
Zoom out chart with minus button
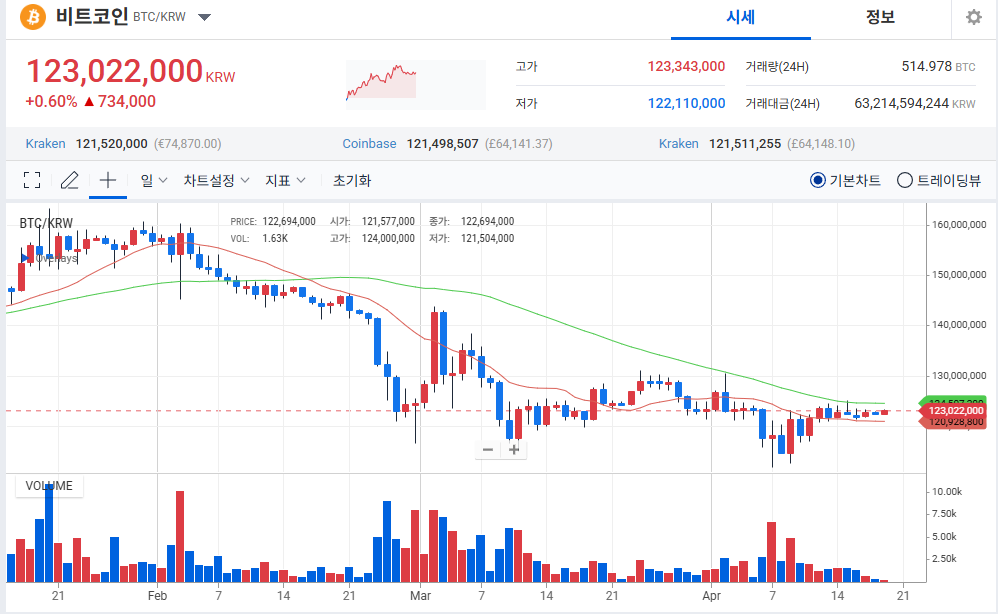point(488,450)
